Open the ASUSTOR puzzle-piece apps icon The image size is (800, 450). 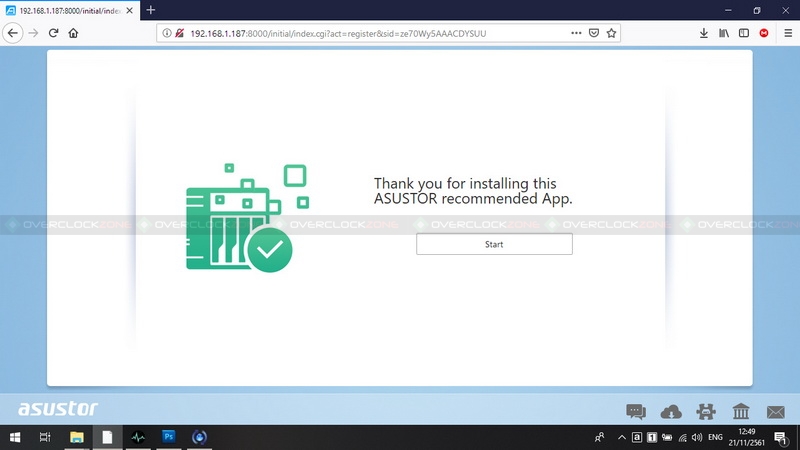click(706, 411)
